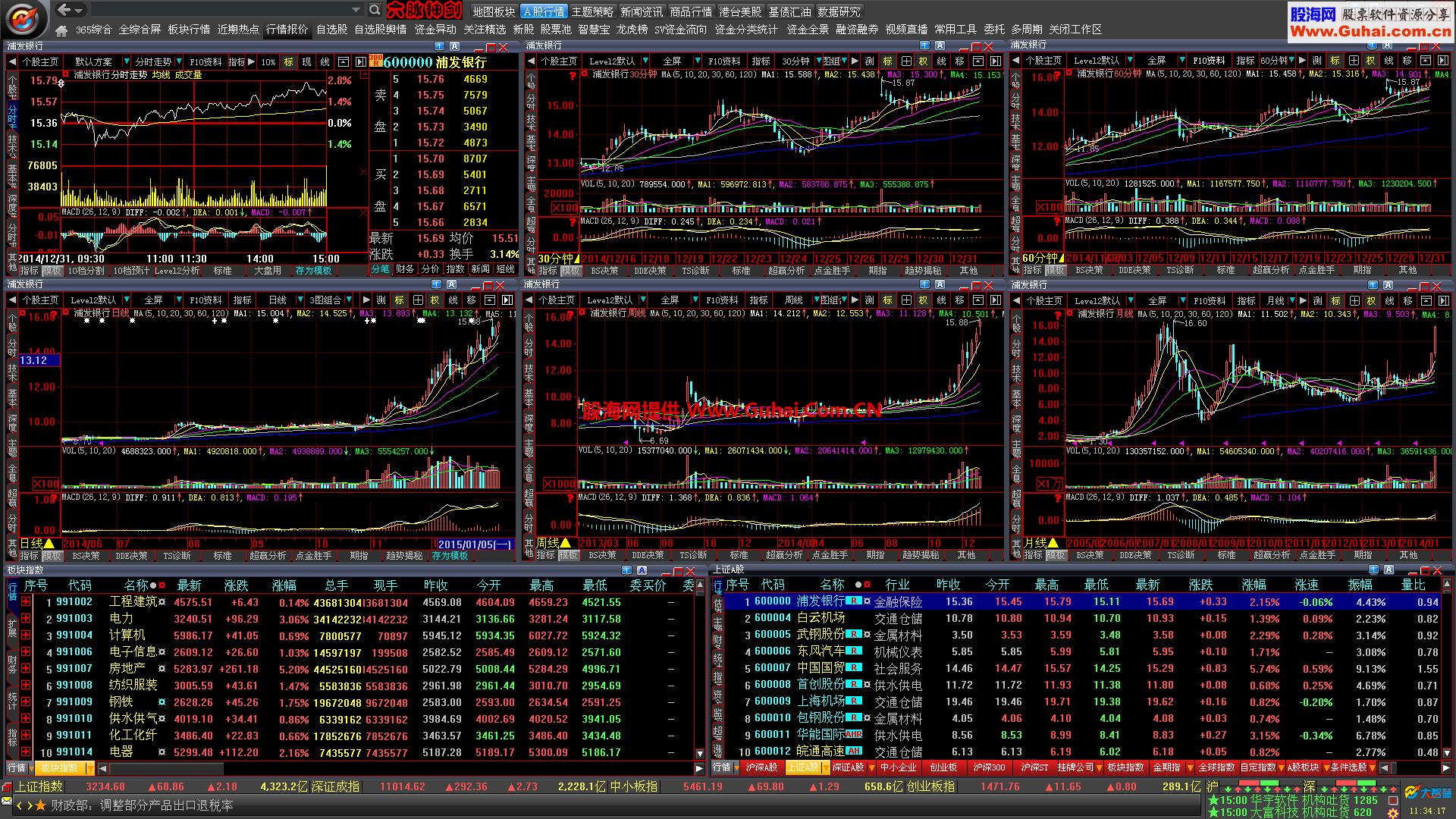Click the panel collapse icon in 30分钟 toolbar

[977, 61]
